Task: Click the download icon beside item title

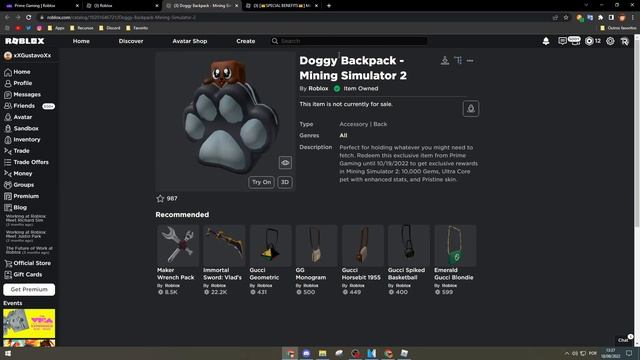Action: (x=445, y=60)
